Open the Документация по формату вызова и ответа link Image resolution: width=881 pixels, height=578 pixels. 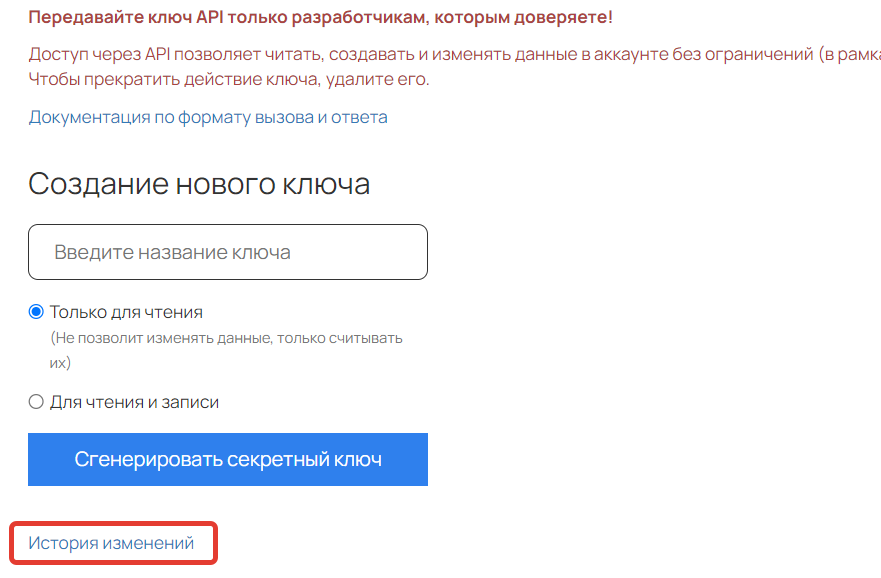pos(208,117)
